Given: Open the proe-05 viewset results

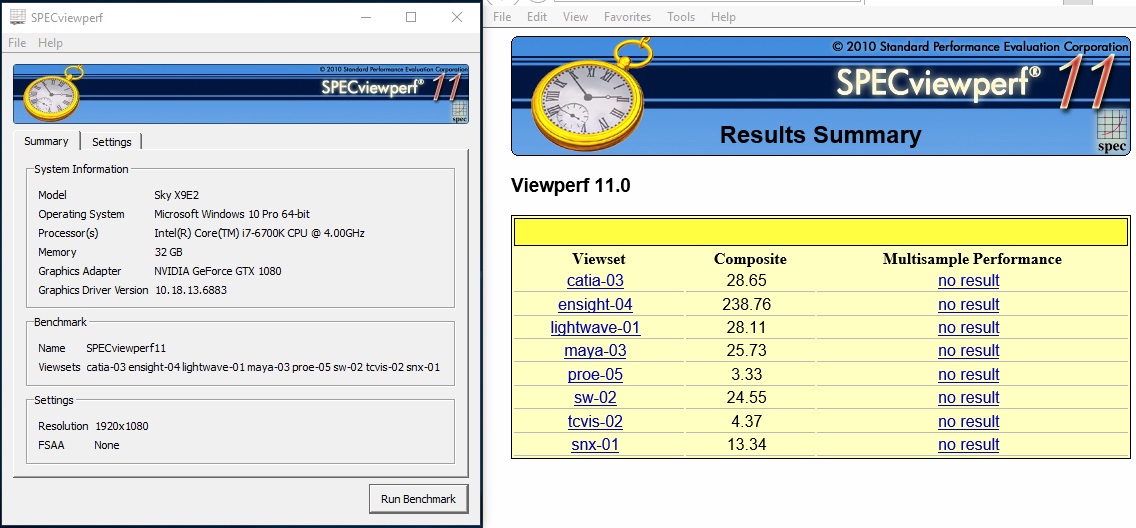Looking at the screenshot, I should click(x=595, y=375).
